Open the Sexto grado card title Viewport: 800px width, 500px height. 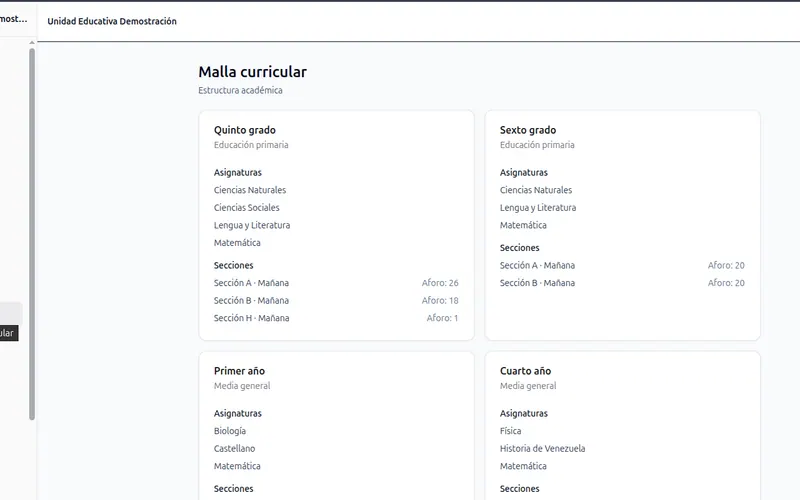(x=528, y=130)
